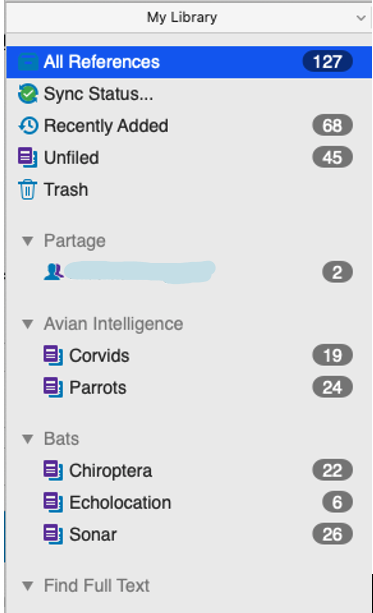This screenshot has width=373, height=613.
Task: Click the 127 count badge
Action: pos(328,62)
